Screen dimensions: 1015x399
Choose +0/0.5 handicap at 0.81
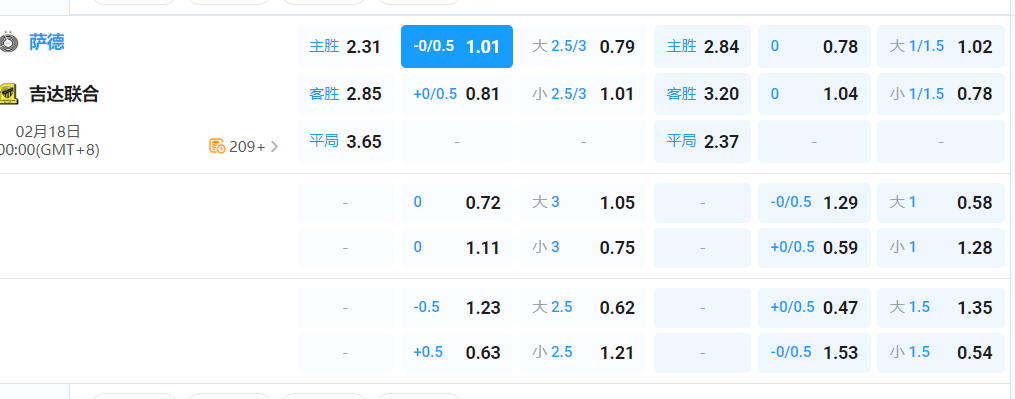click(457, 94)
